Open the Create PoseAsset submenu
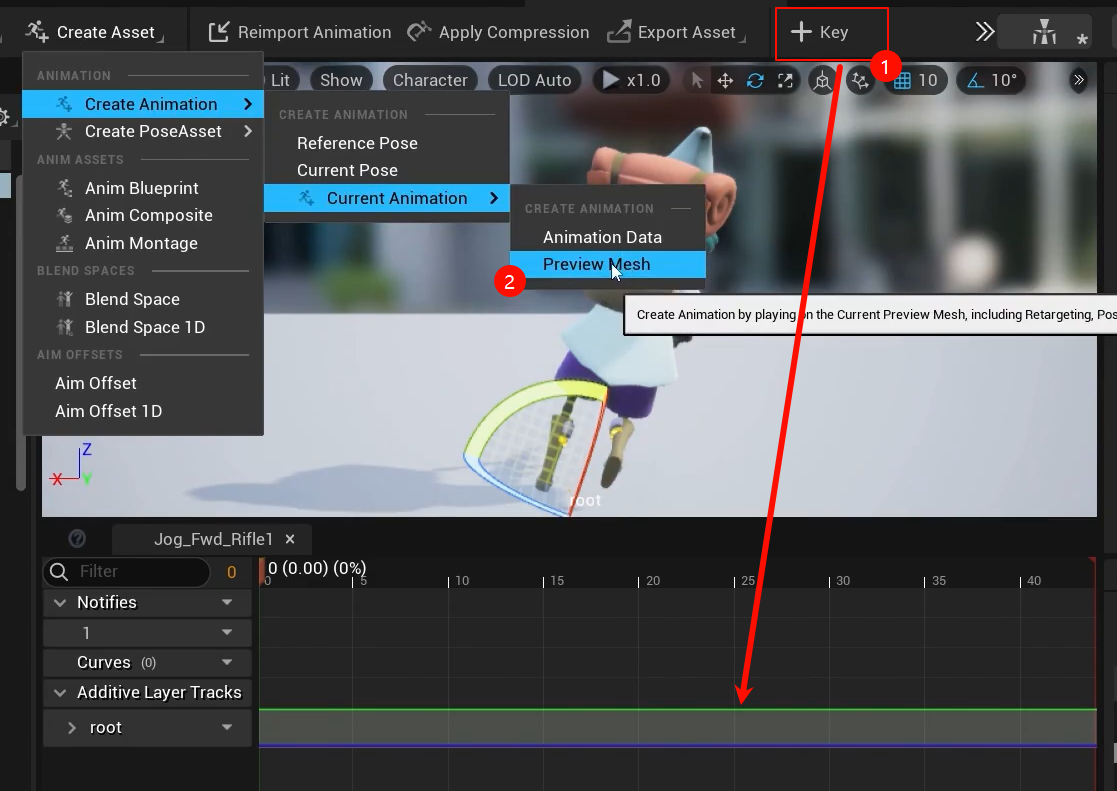 pyautogui.click(x=143, y=131)
